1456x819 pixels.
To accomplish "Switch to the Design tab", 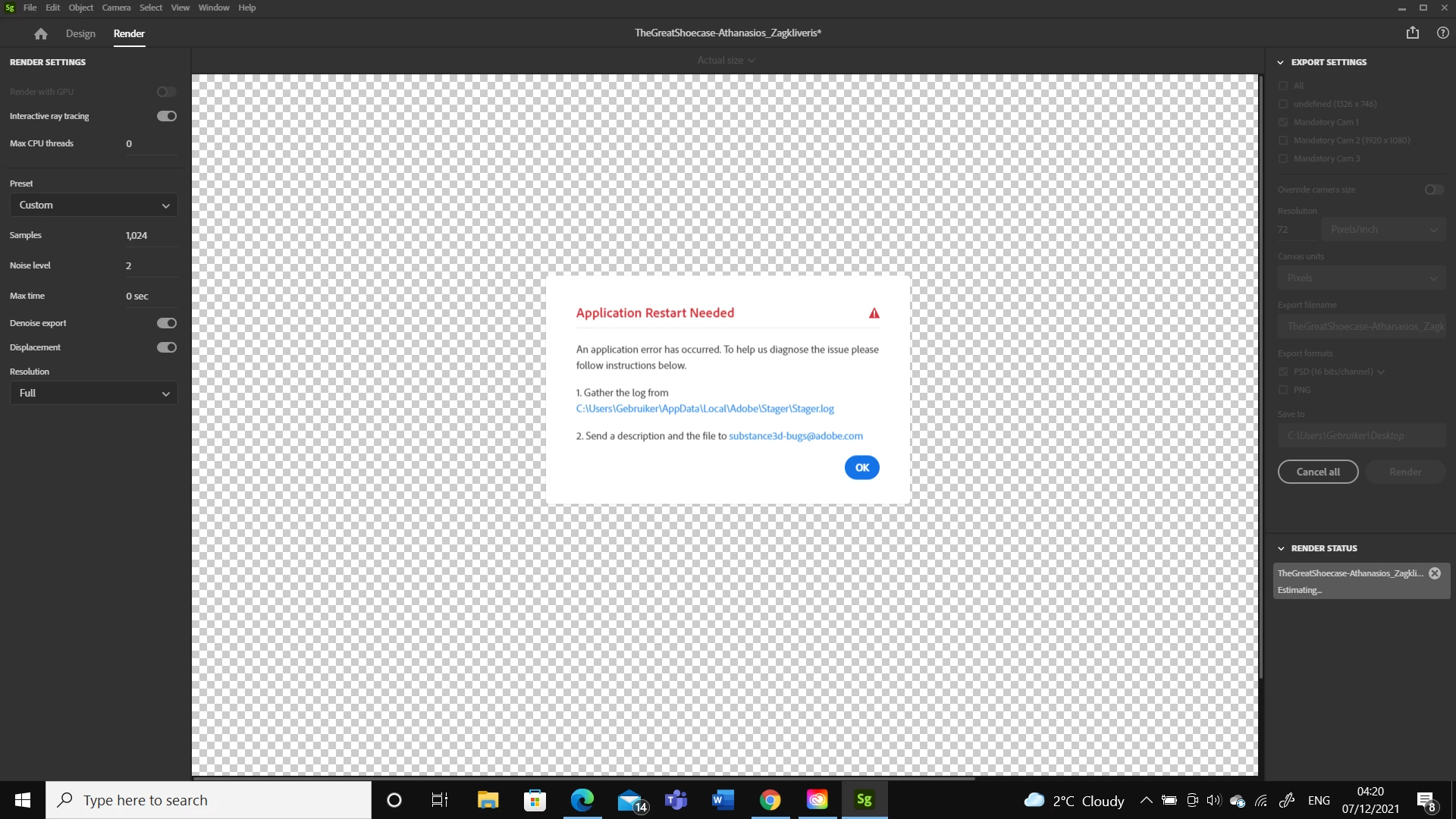I will point(80,33).
